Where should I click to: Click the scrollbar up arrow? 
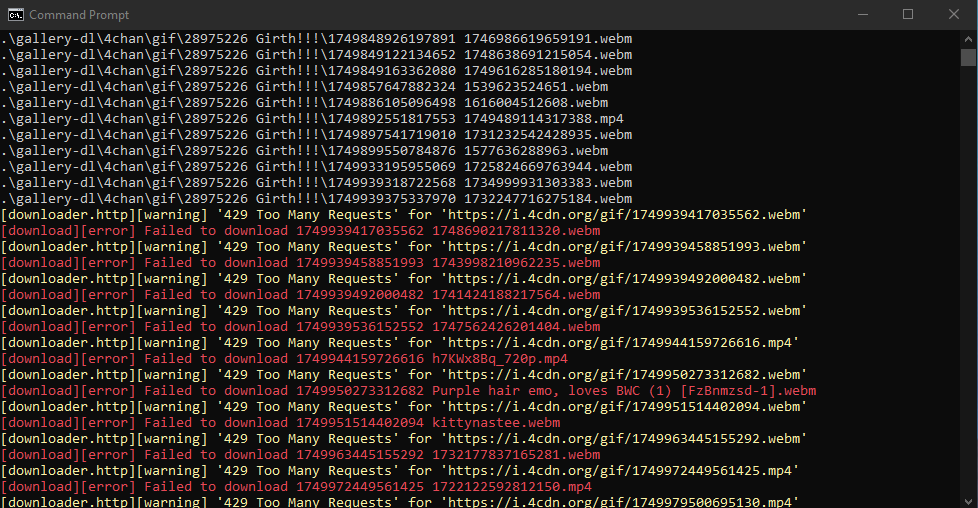pyautogui.click(x=968, y=38)
